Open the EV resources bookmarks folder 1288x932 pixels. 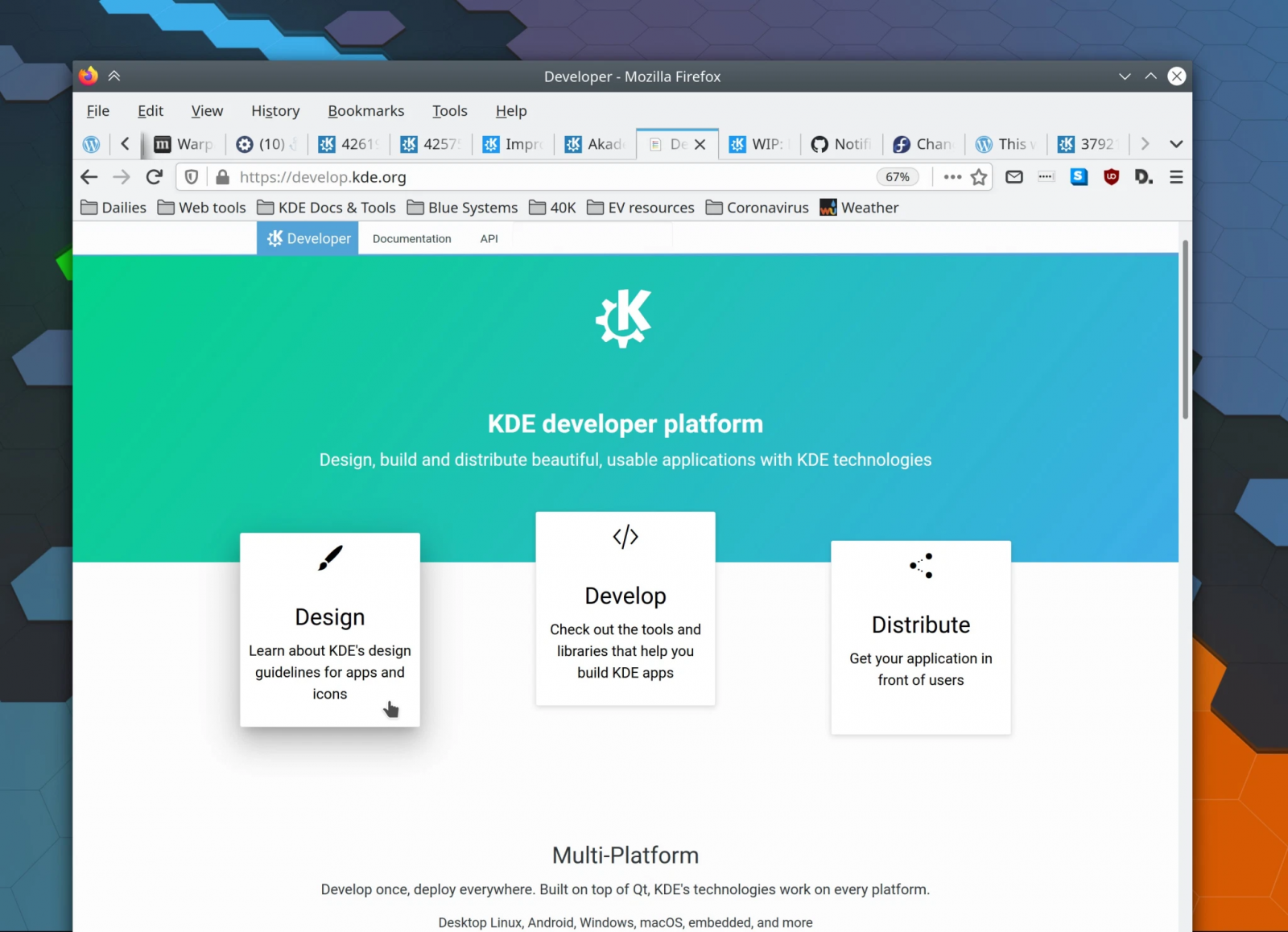pos(641,208)
